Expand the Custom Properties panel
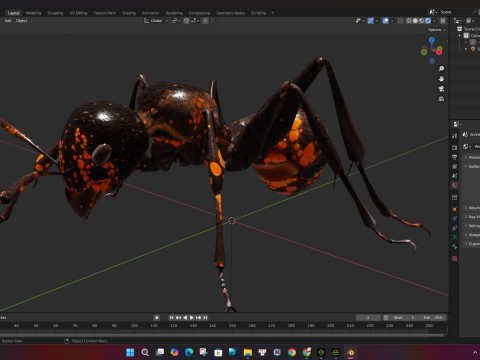This screenshot has width=480, height=360. [x=466, y=244]
